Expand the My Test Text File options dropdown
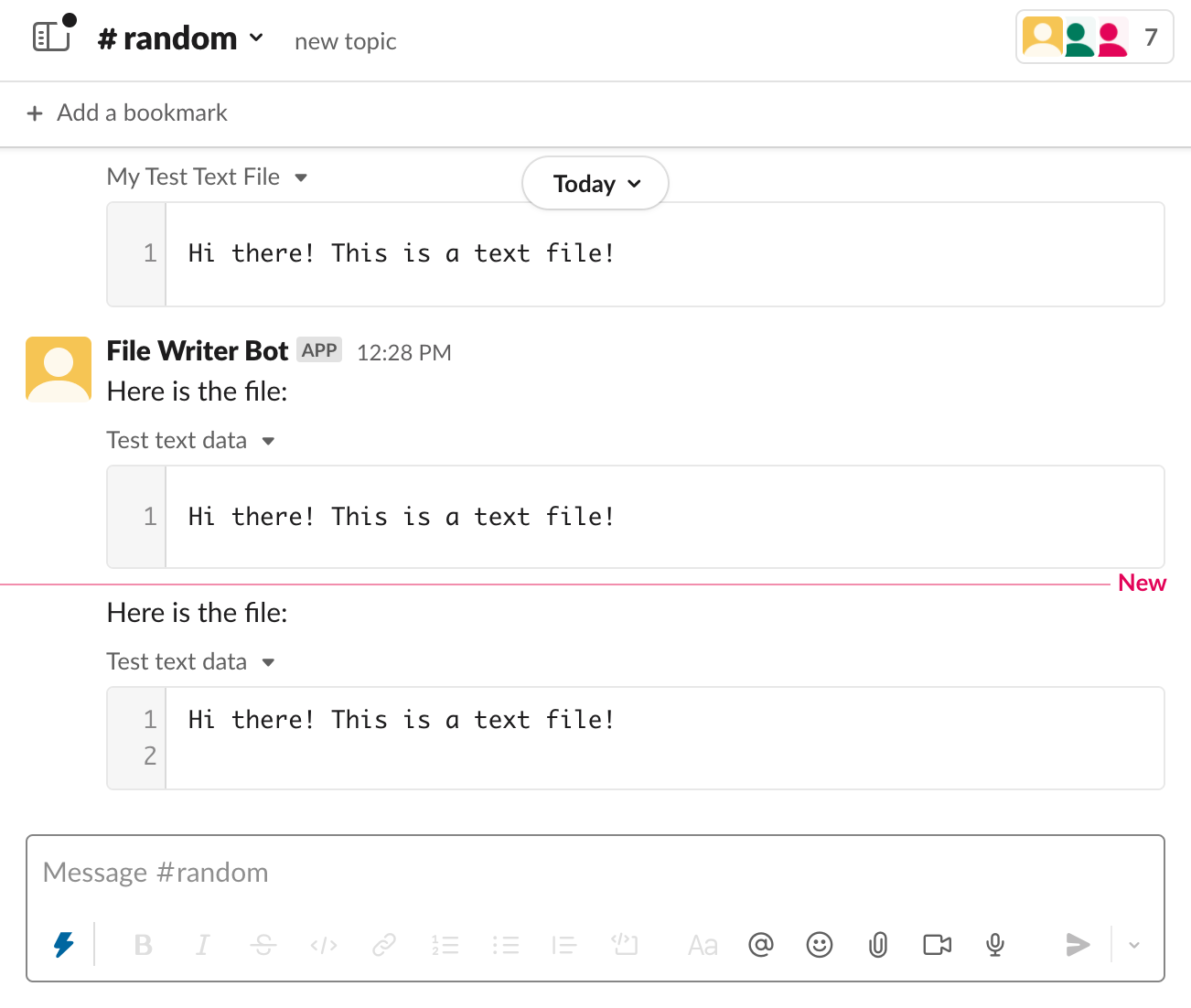The image size is (1191, 1008). pyautogui.click(x=302, y=177)
